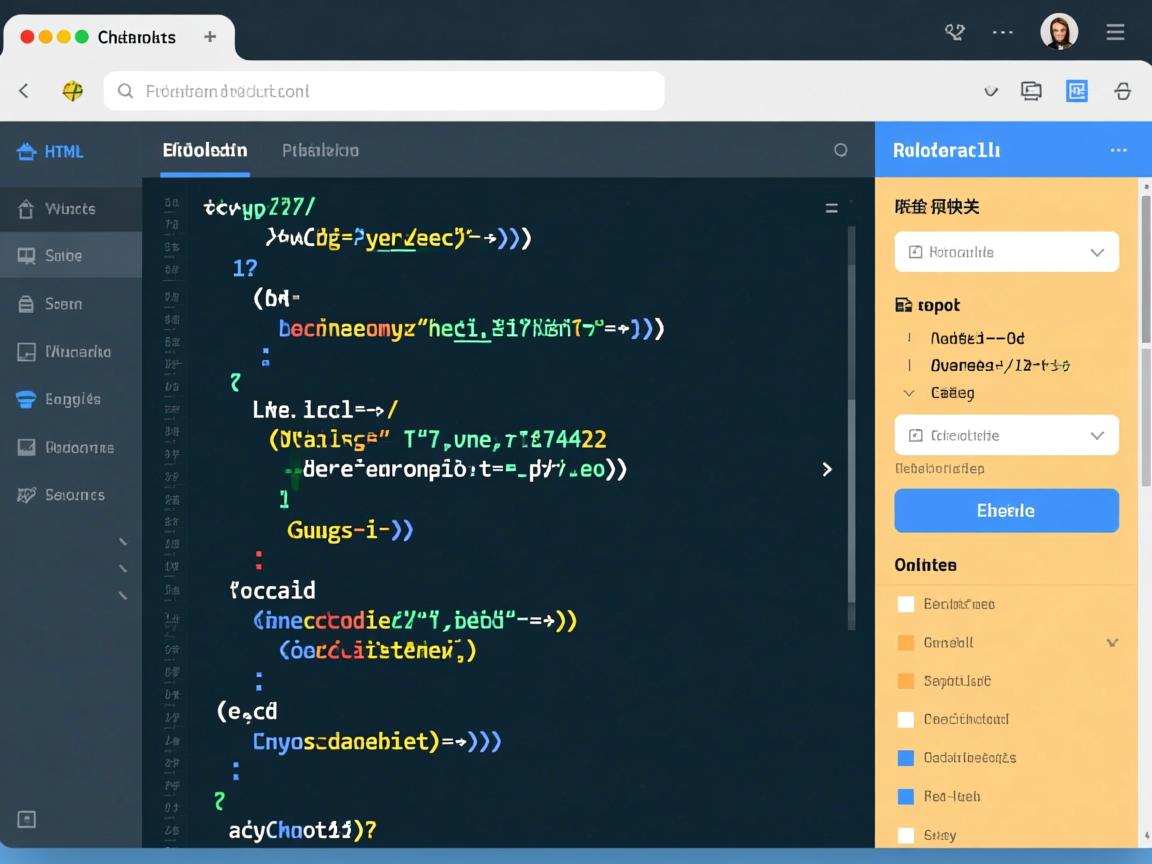Toggle the Eenbifoeo checkbox
Screen dimensions: 1152x864
tap(906, 604)
